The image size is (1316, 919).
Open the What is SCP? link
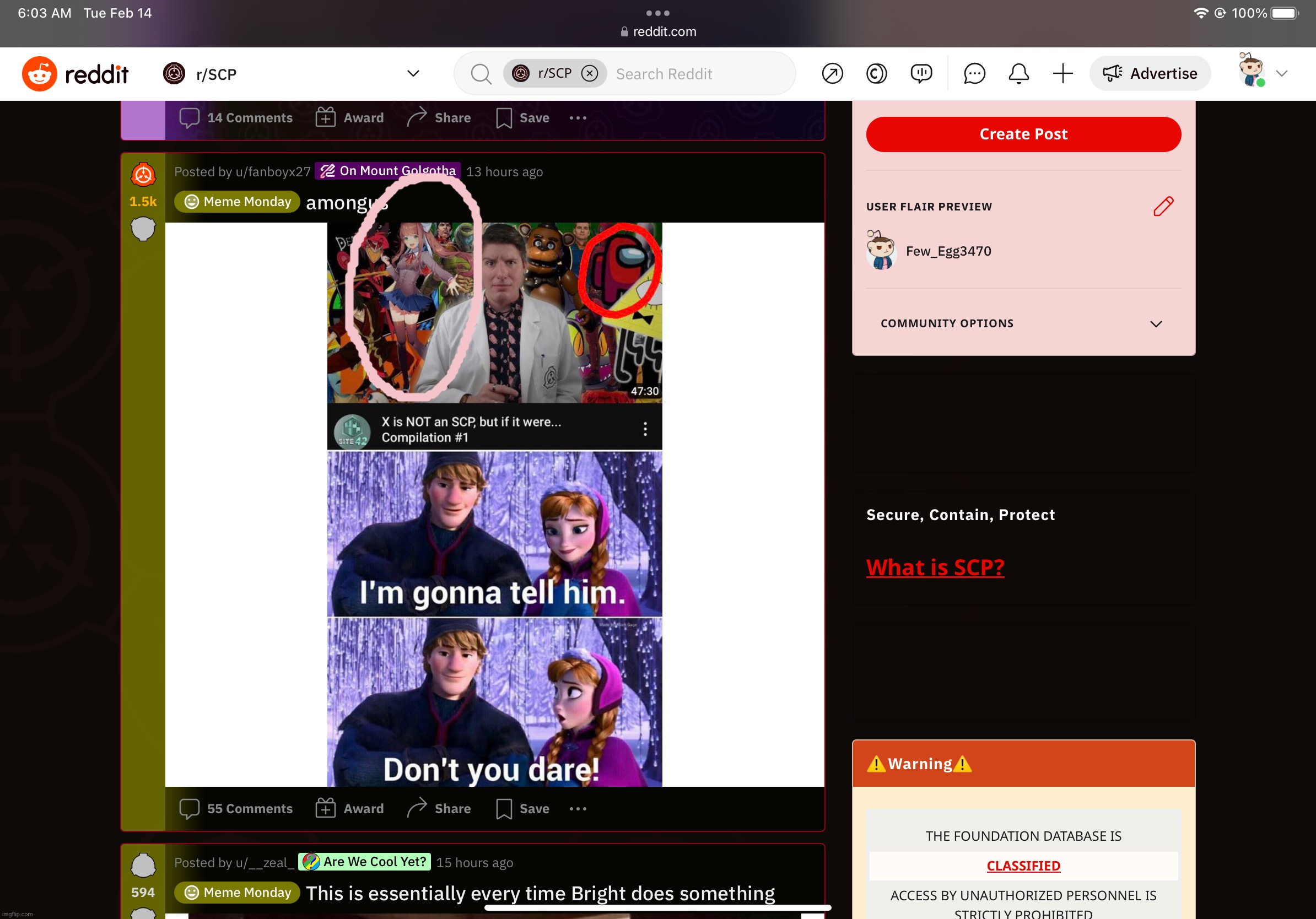click(x=935, y=567)
